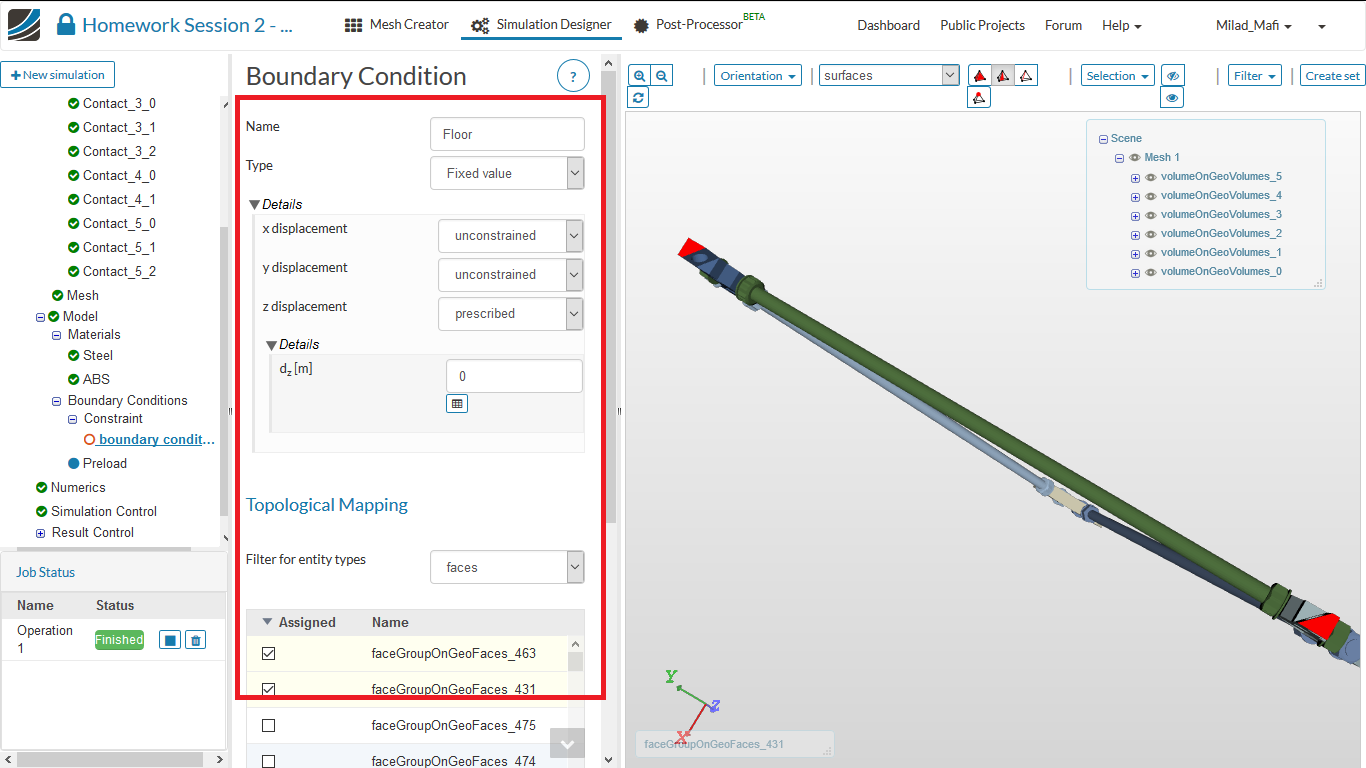Viewport: 1366px width, 768px height.
Task: Click the green check icon beside Mesh
Action: (58, 295)
